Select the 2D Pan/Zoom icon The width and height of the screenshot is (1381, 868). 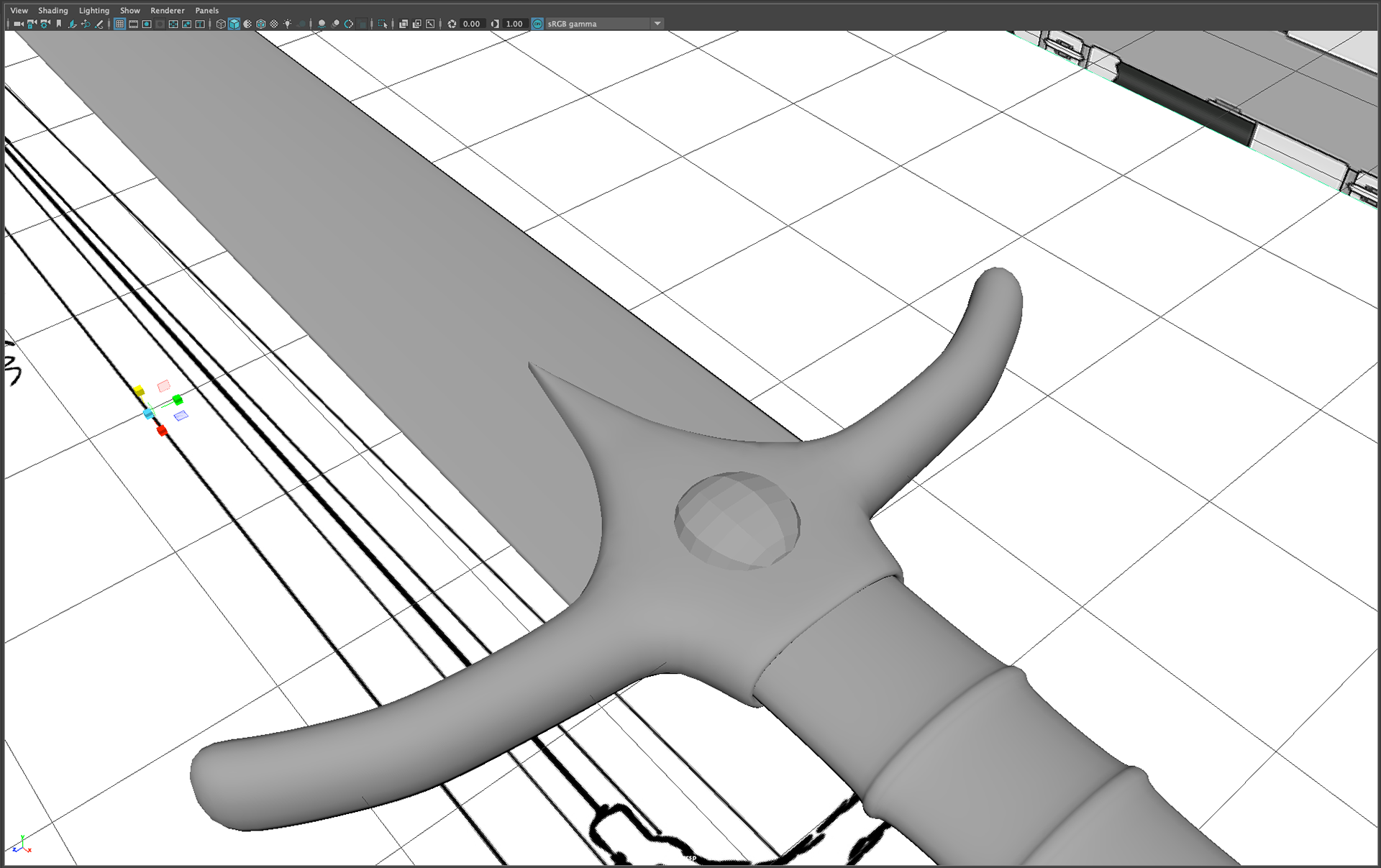point(86,24)
